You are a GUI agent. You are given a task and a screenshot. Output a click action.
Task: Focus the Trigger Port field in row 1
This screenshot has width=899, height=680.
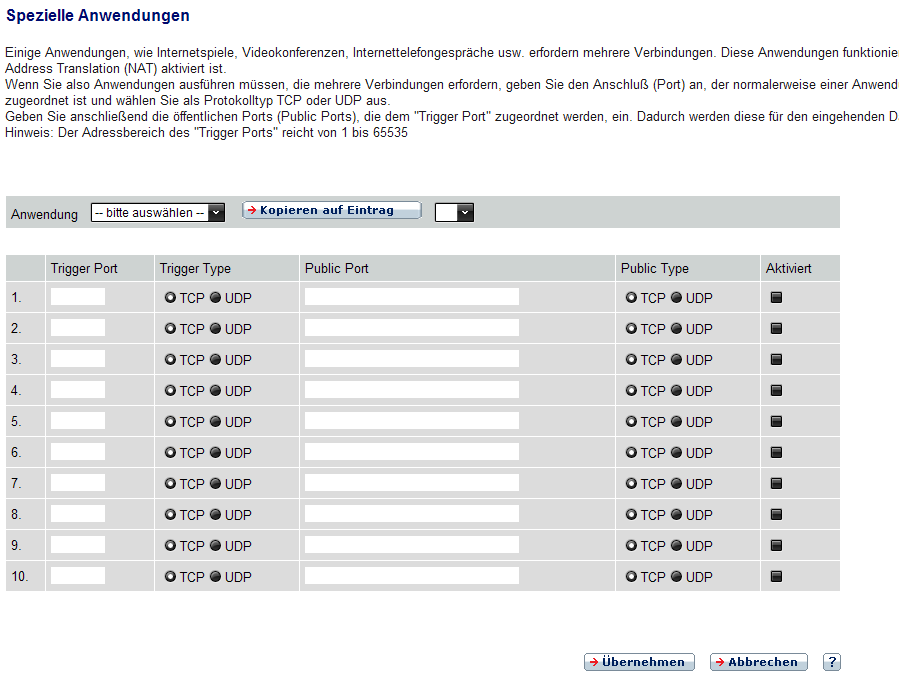click(78, 297)
